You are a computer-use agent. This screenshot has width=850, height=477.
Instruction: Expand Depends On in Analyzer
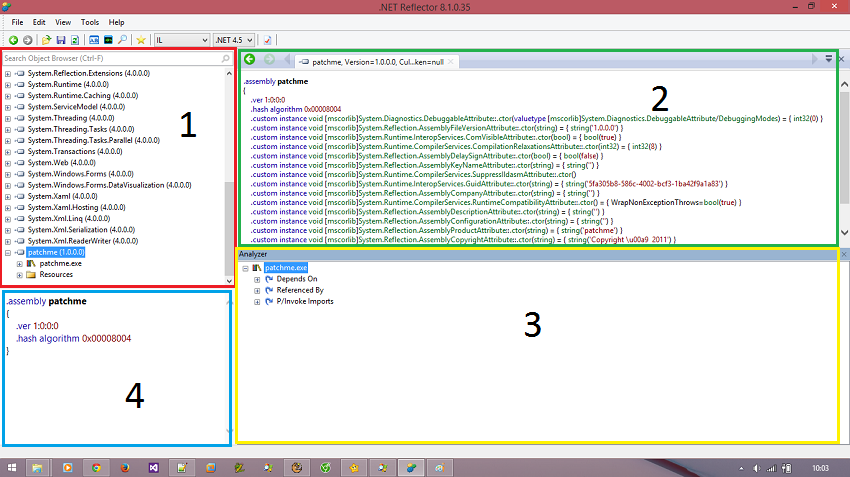257,280
